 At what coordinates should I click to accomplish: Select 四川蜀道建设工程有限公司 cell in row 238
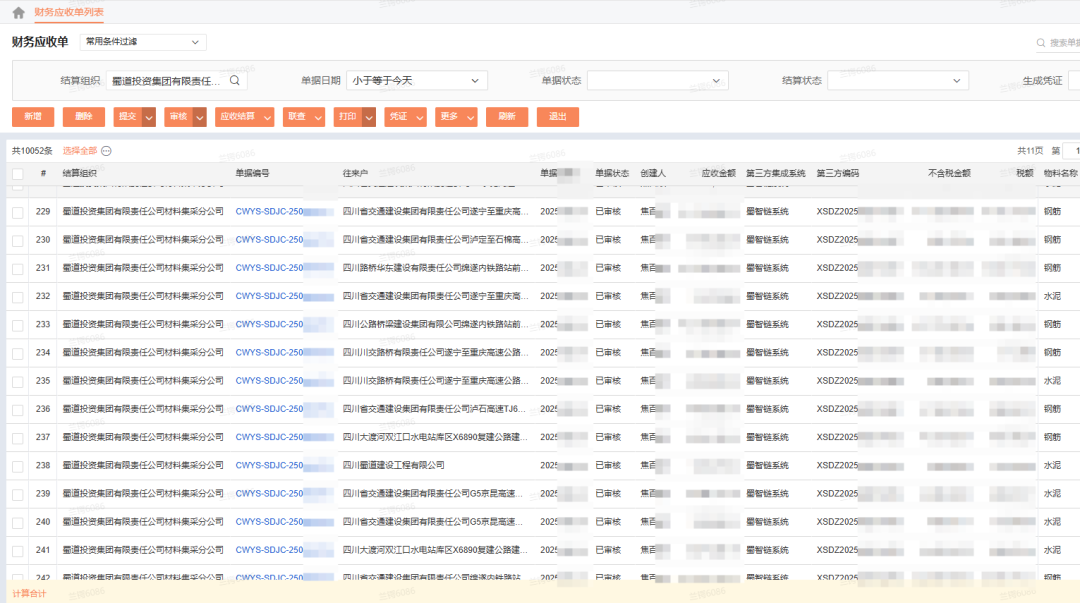[394, 466]
